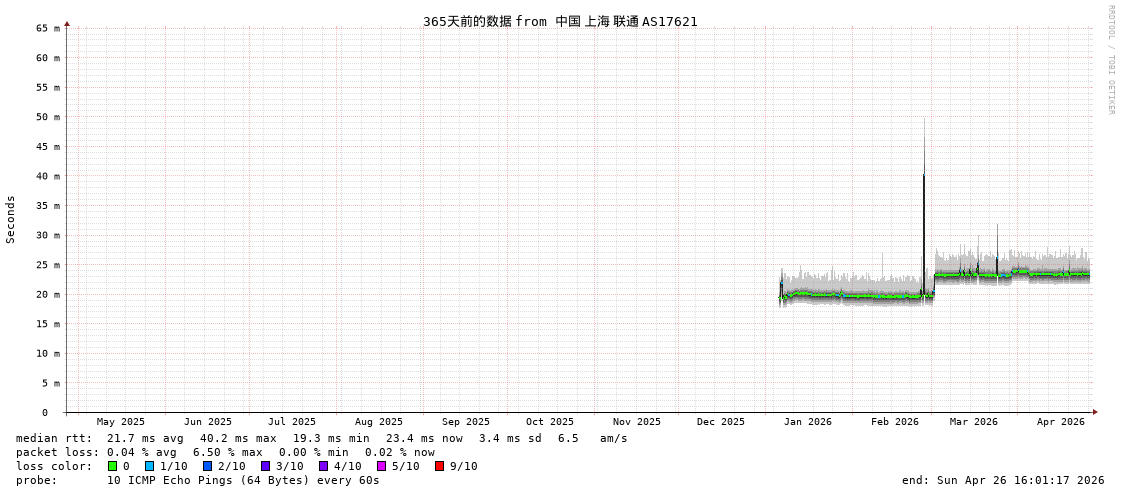Click the May 2025 x-axis label
This screenshot has height=494, width=1121.
coord(120,422)
